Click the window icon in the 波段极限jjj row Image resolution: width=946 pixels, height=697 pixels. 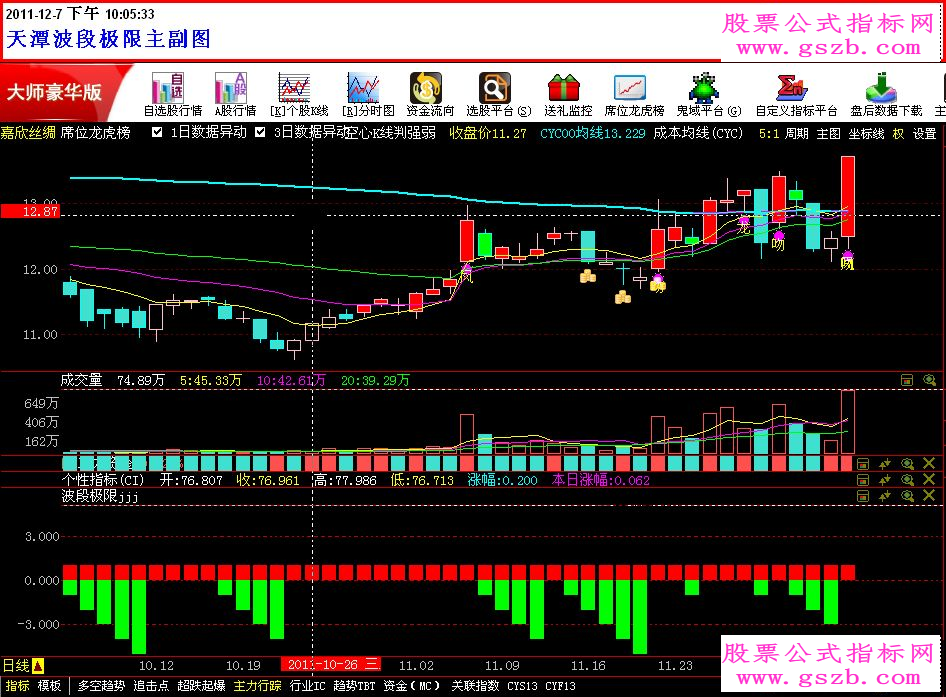(863, 496)
